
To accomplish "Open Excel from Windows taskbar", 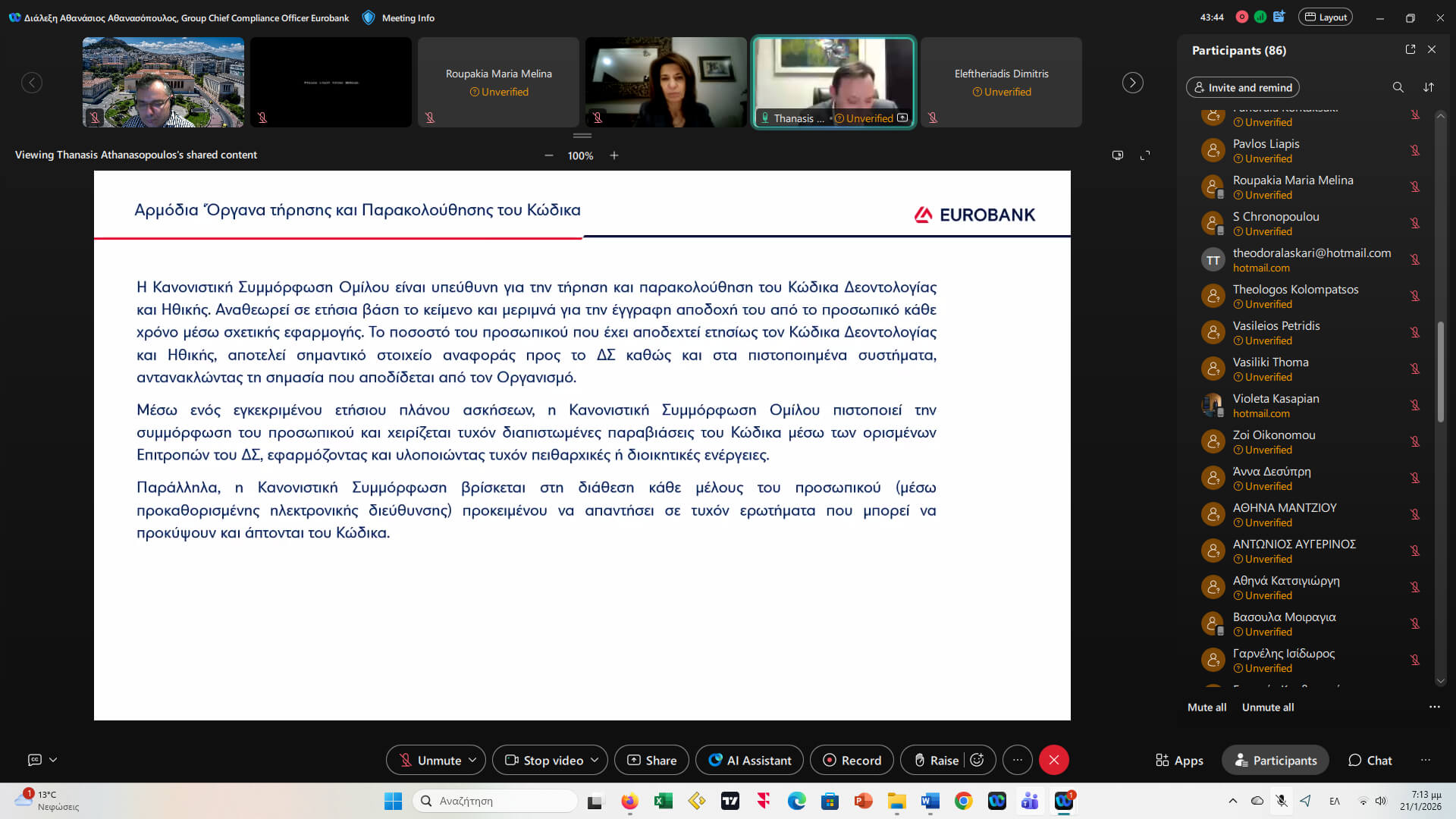I will 664,801.
